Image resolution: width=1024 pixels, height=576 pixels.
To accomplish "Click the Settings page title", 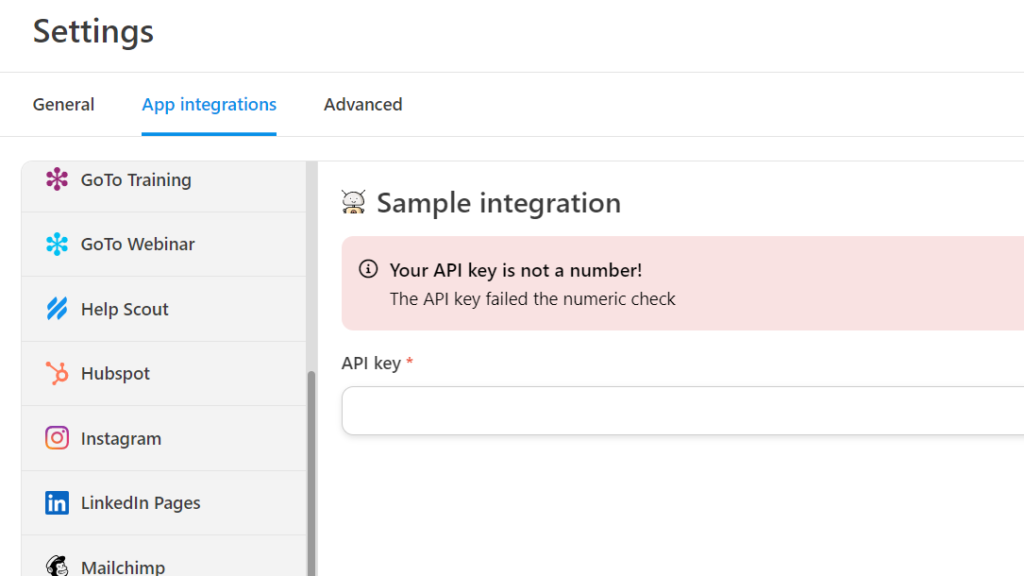I will click(x=93, y=31).
